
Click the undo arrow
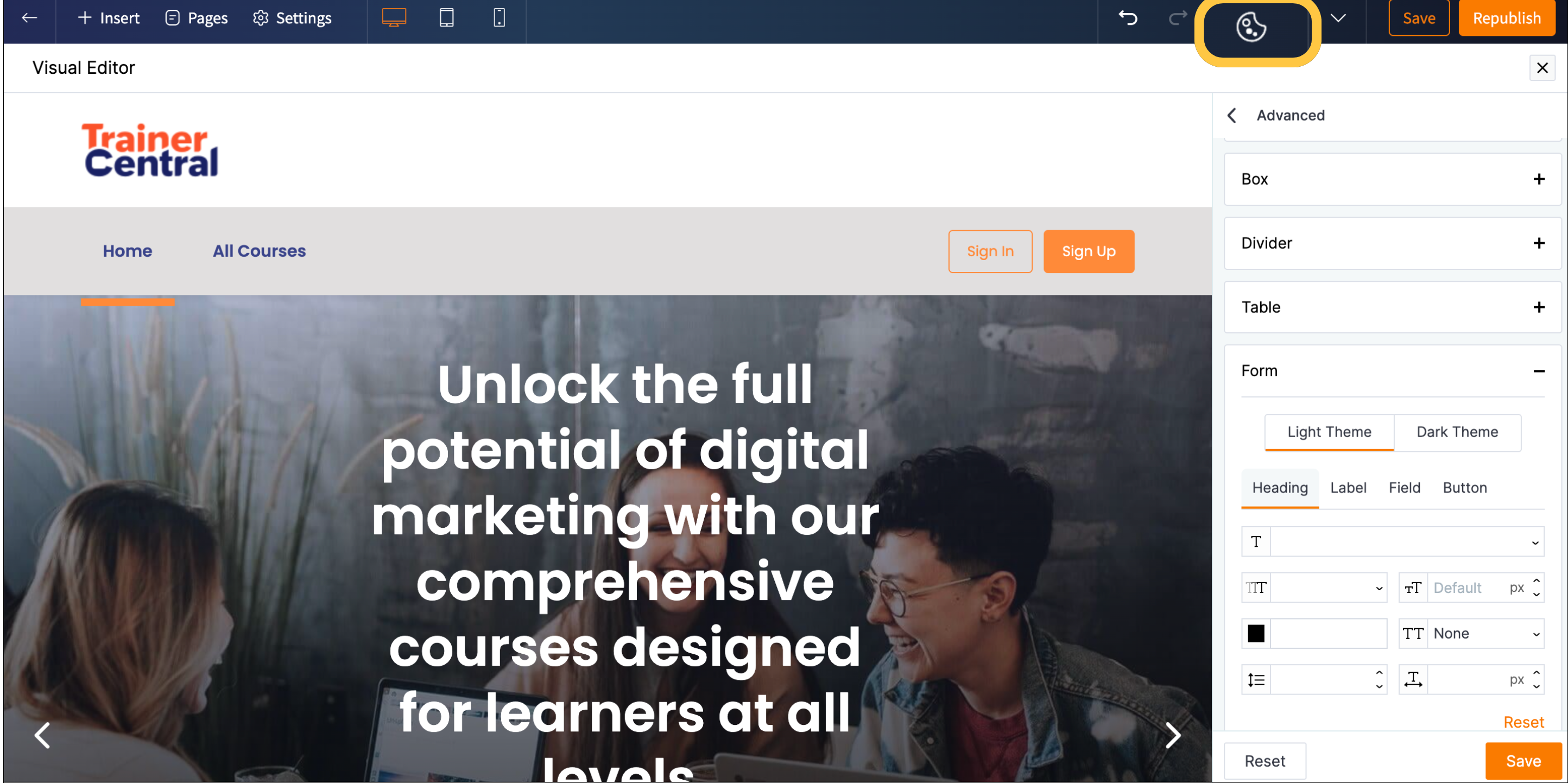tap(1127, 18)
